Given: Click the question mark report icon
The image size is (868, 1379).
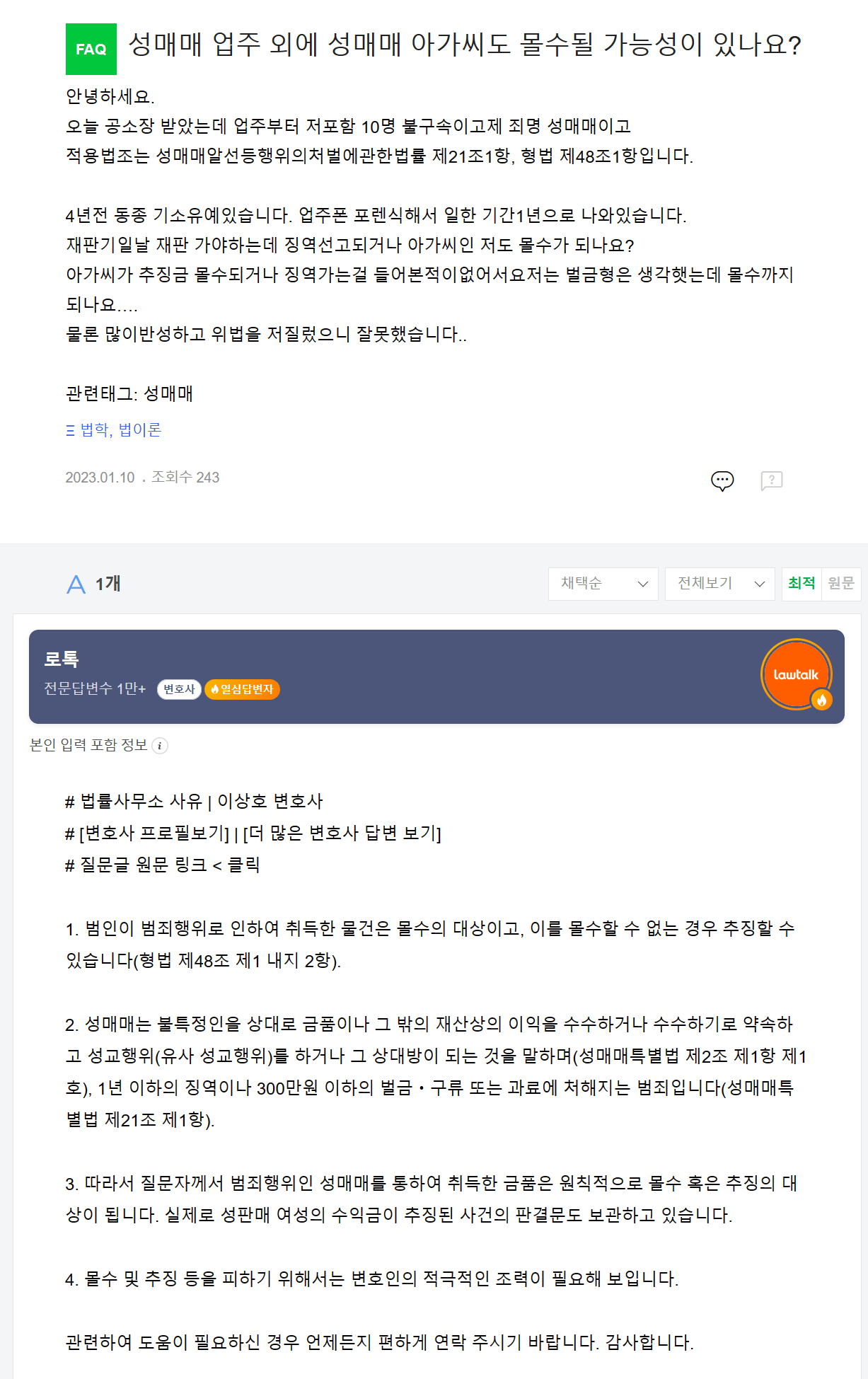Looking at the screenshot, I should coord(771,481).
